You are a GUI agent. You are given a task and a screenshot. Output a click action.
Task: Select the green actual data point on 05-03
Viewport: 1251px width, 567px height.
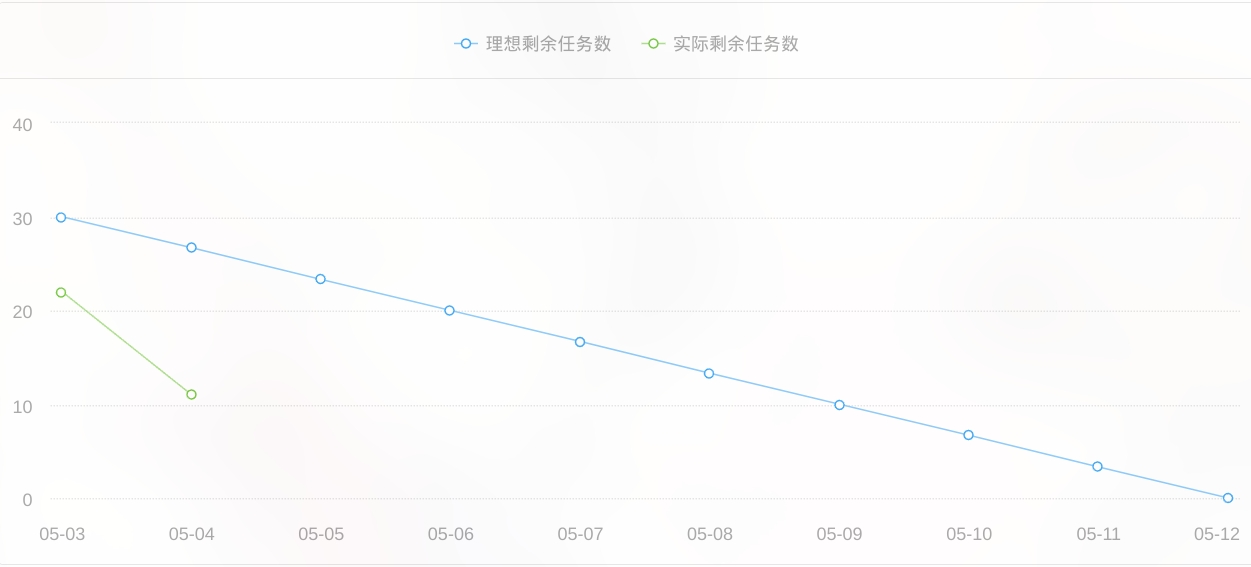point(61,293)
